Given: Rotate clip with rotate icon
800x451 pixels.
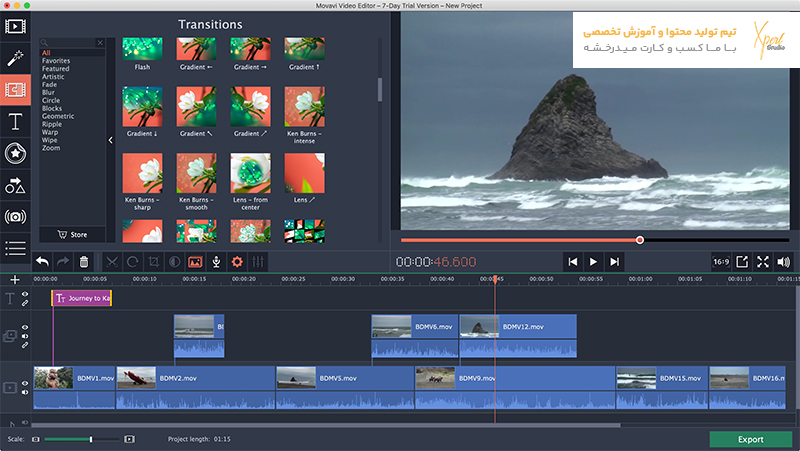Looking at the screenshot, I should (133, 262).
